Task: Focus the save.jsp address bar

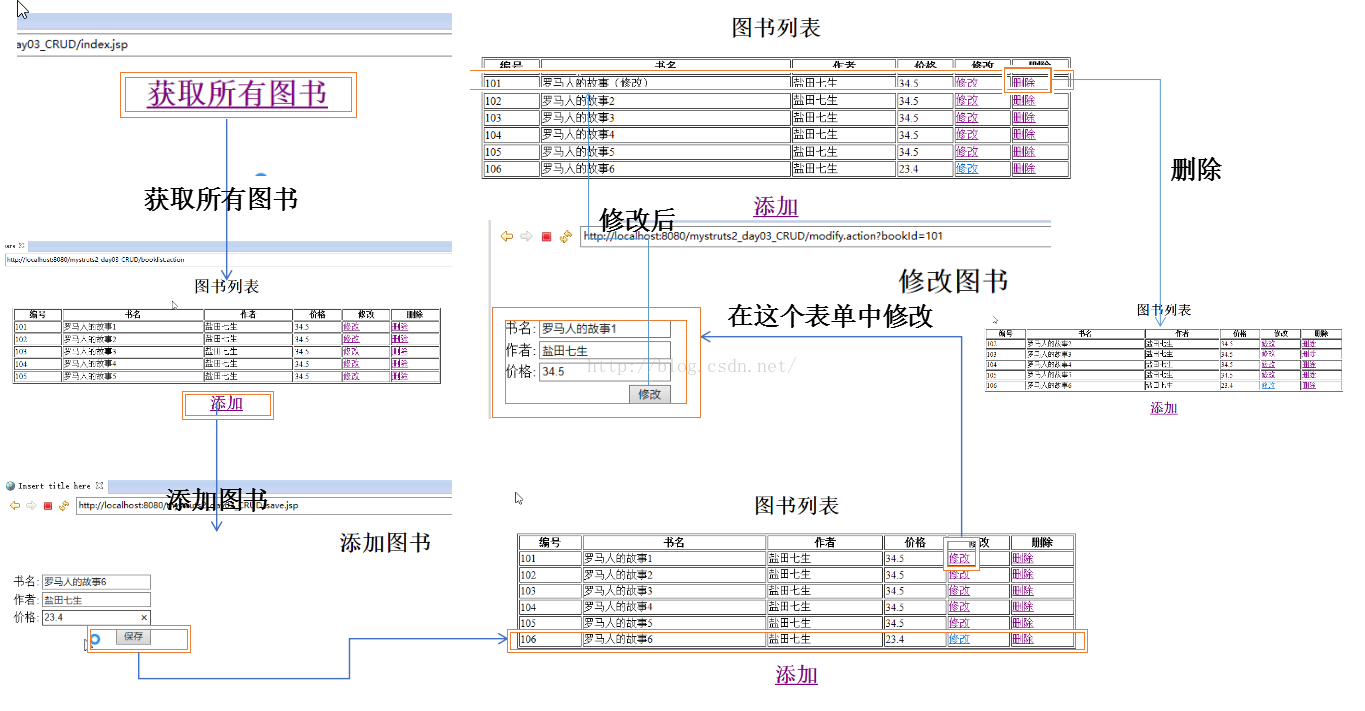Action: click(264, 505)
